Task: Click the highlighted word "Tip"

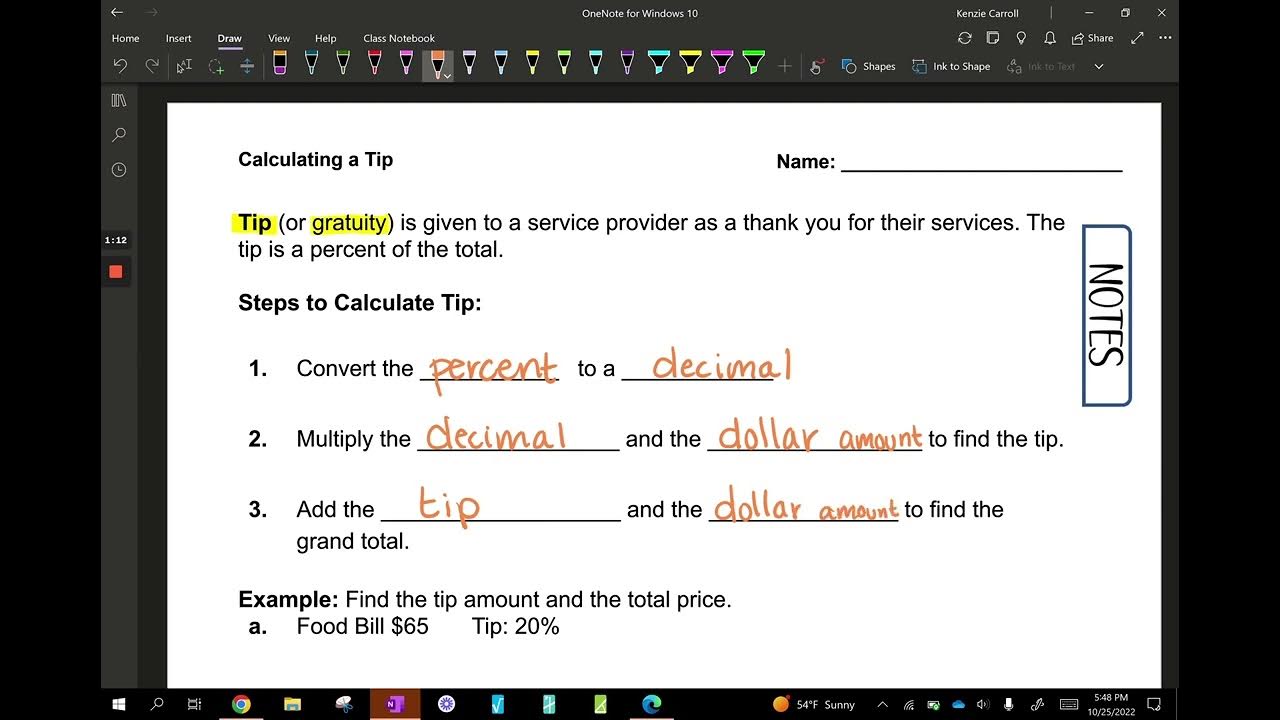Action: (255, 222)
